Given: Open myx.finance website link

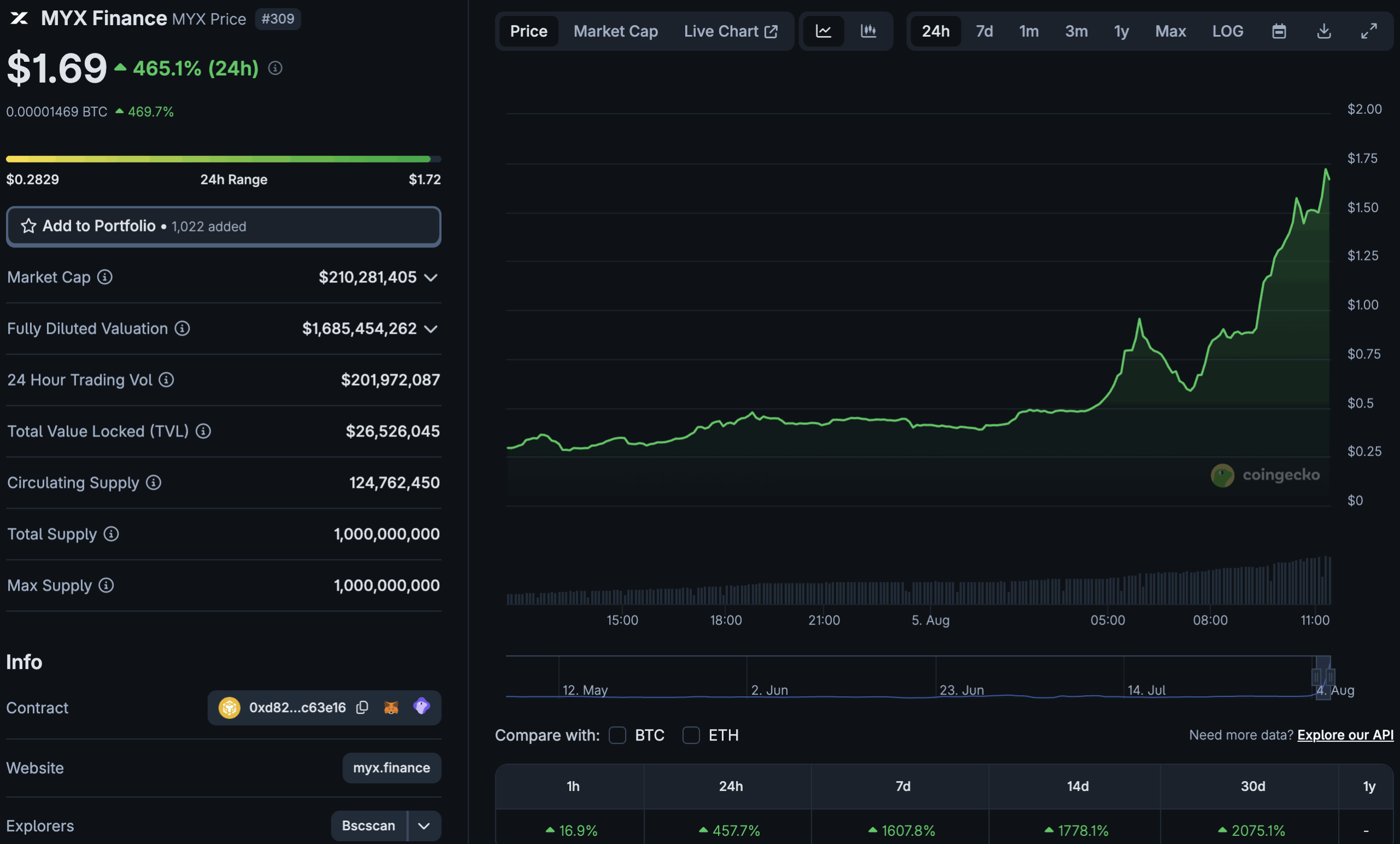Looking at the screenshot, I should click(392, 767).
